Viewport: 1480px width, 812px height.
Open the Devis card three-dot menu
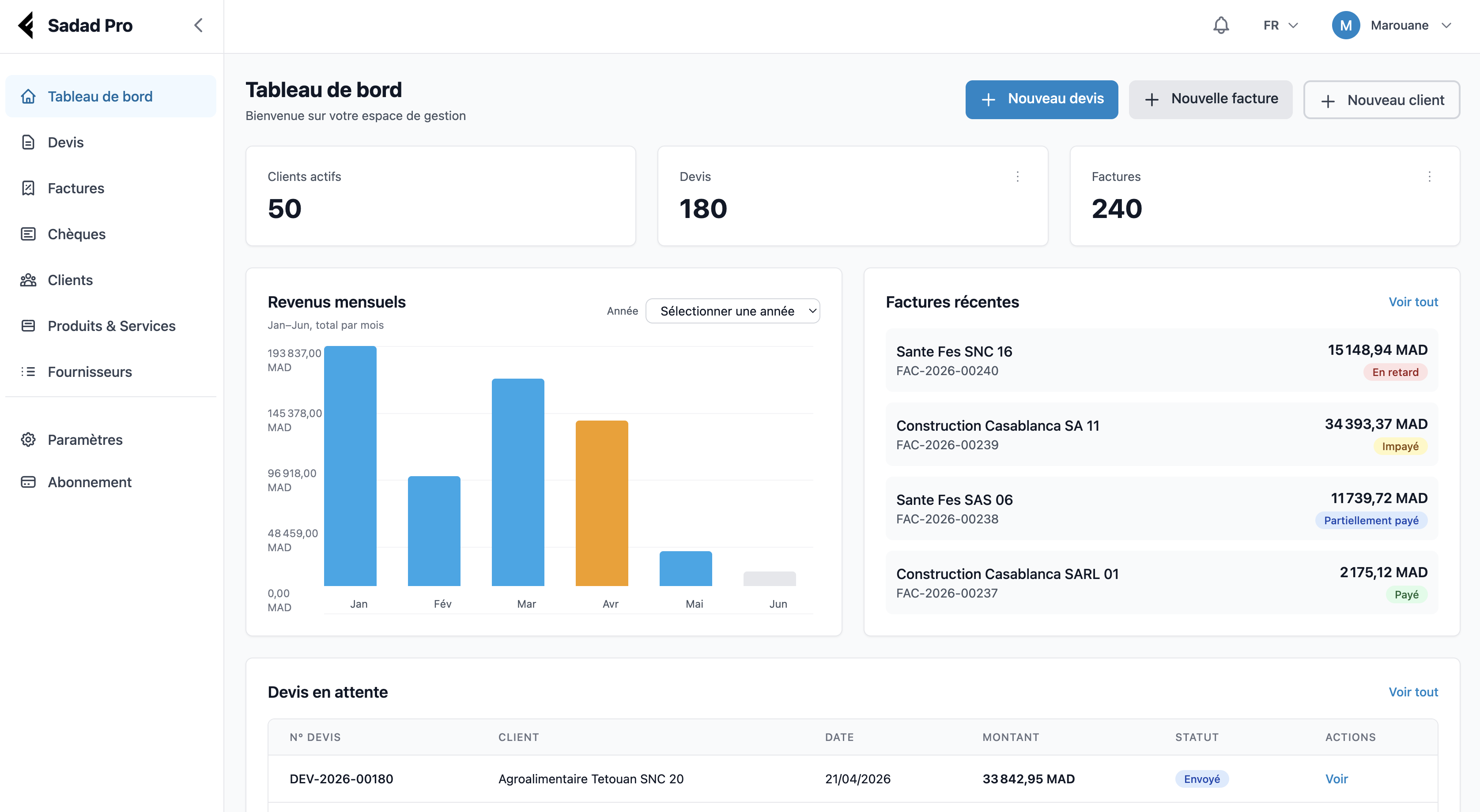pos(1017,176)
